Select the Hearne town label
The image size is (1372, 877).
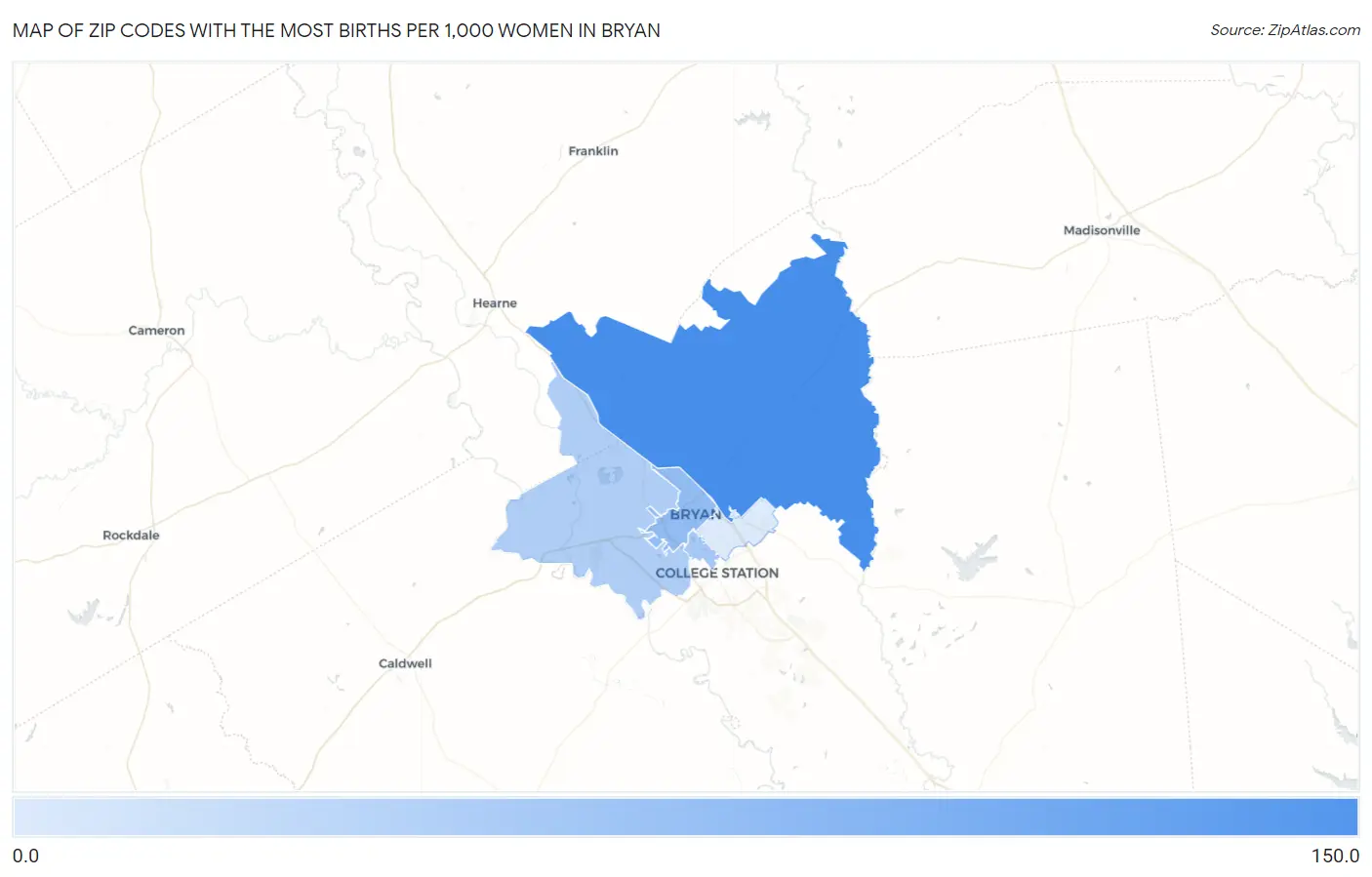(495, 303)
